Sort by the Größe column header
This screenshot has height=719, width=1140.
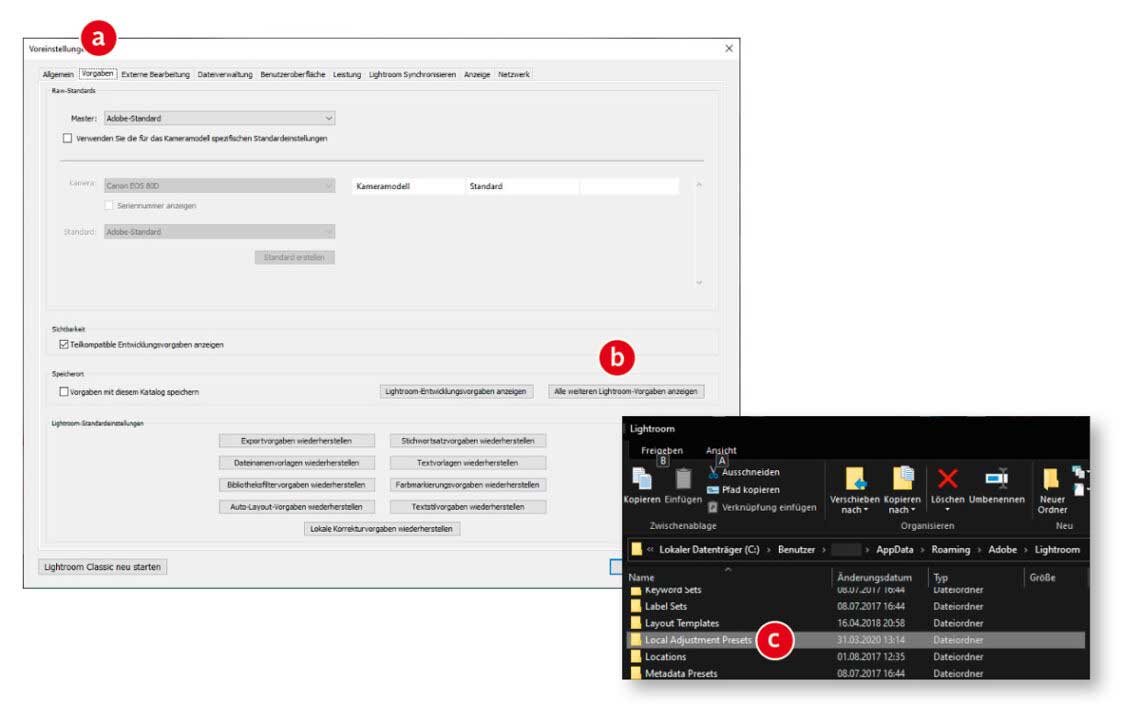pyautogui.click(x=1042, y=577)
